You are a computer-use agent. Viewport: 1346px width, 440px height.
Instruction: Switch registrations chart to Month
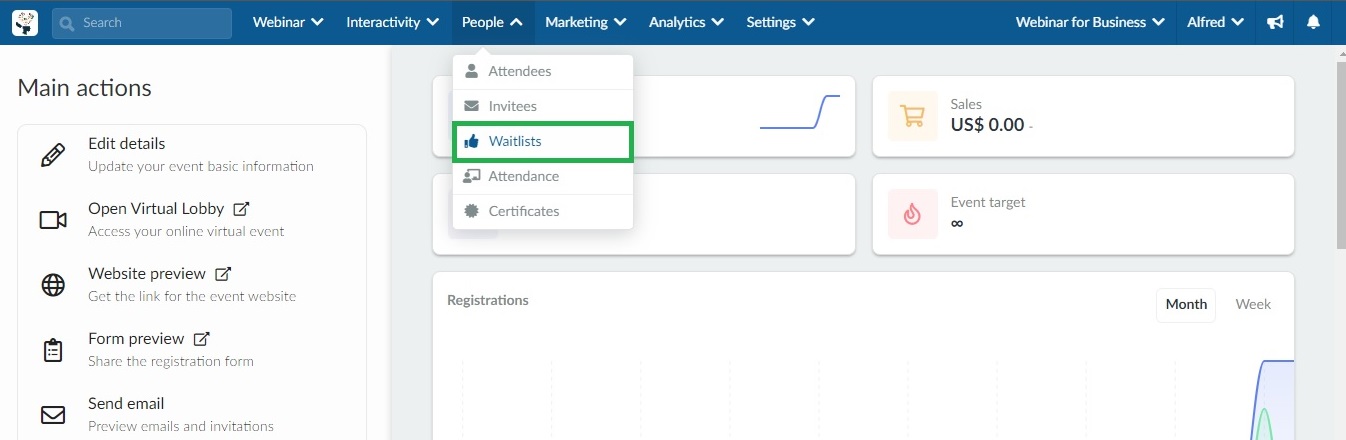pos(1186,305)
